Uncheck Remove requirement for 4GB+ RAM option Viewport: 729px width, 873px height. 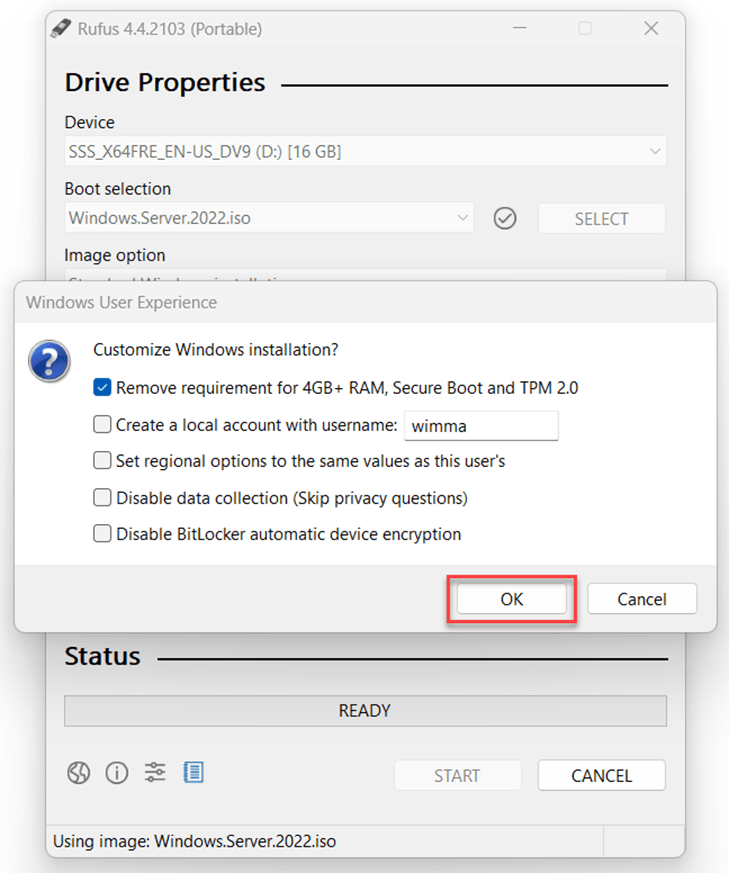tap(102, 387)
